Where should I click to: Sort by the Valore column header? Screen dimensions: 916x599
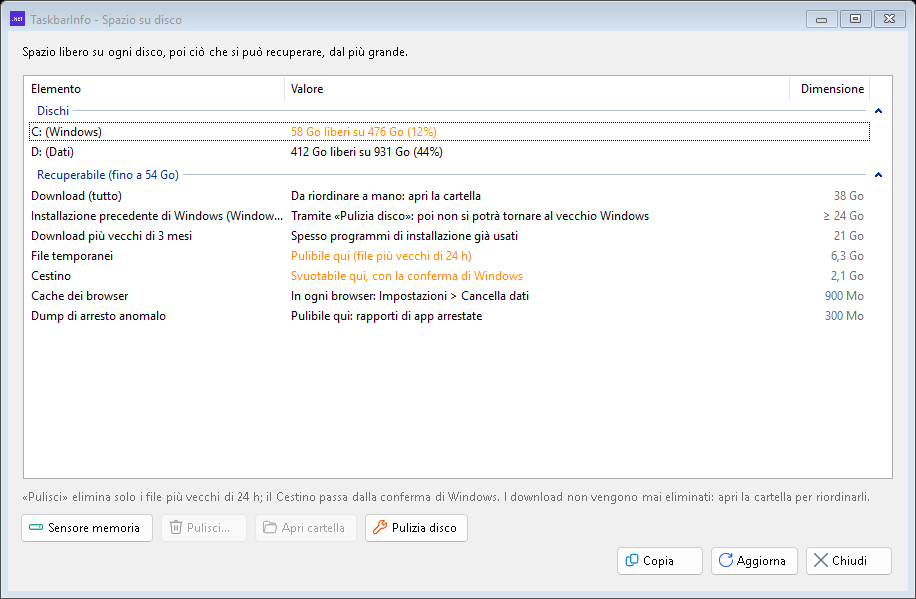[537, 89]
